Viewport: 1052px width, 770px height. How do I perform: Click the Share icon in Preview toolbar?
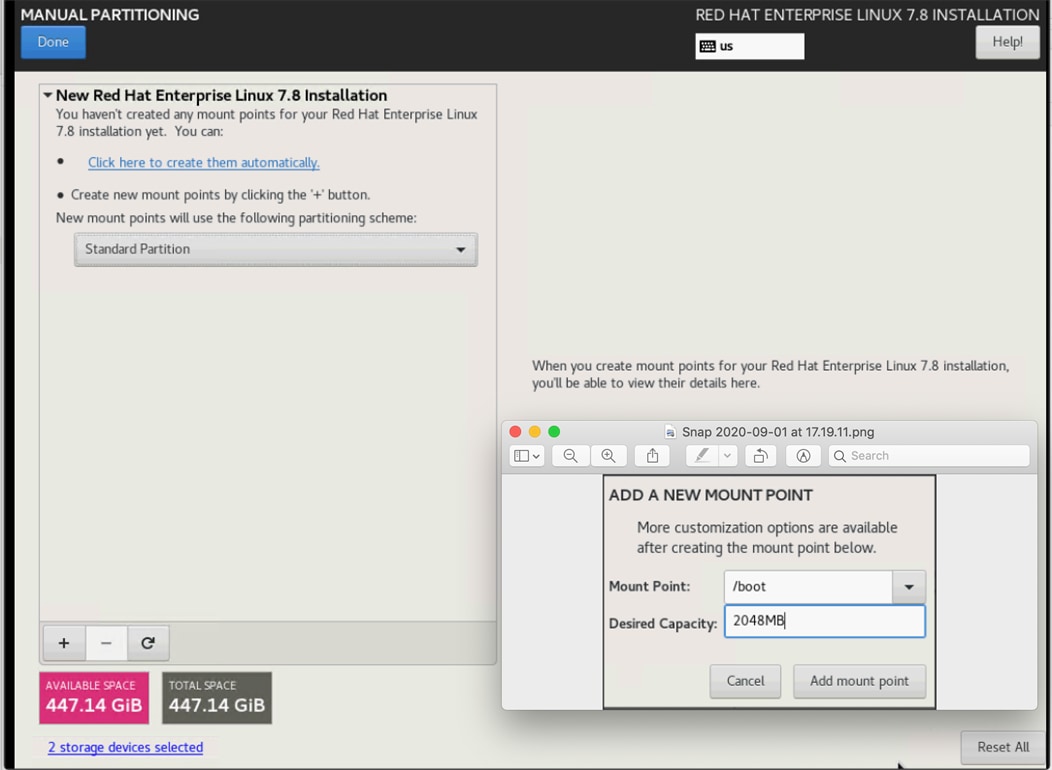[652, 456]
